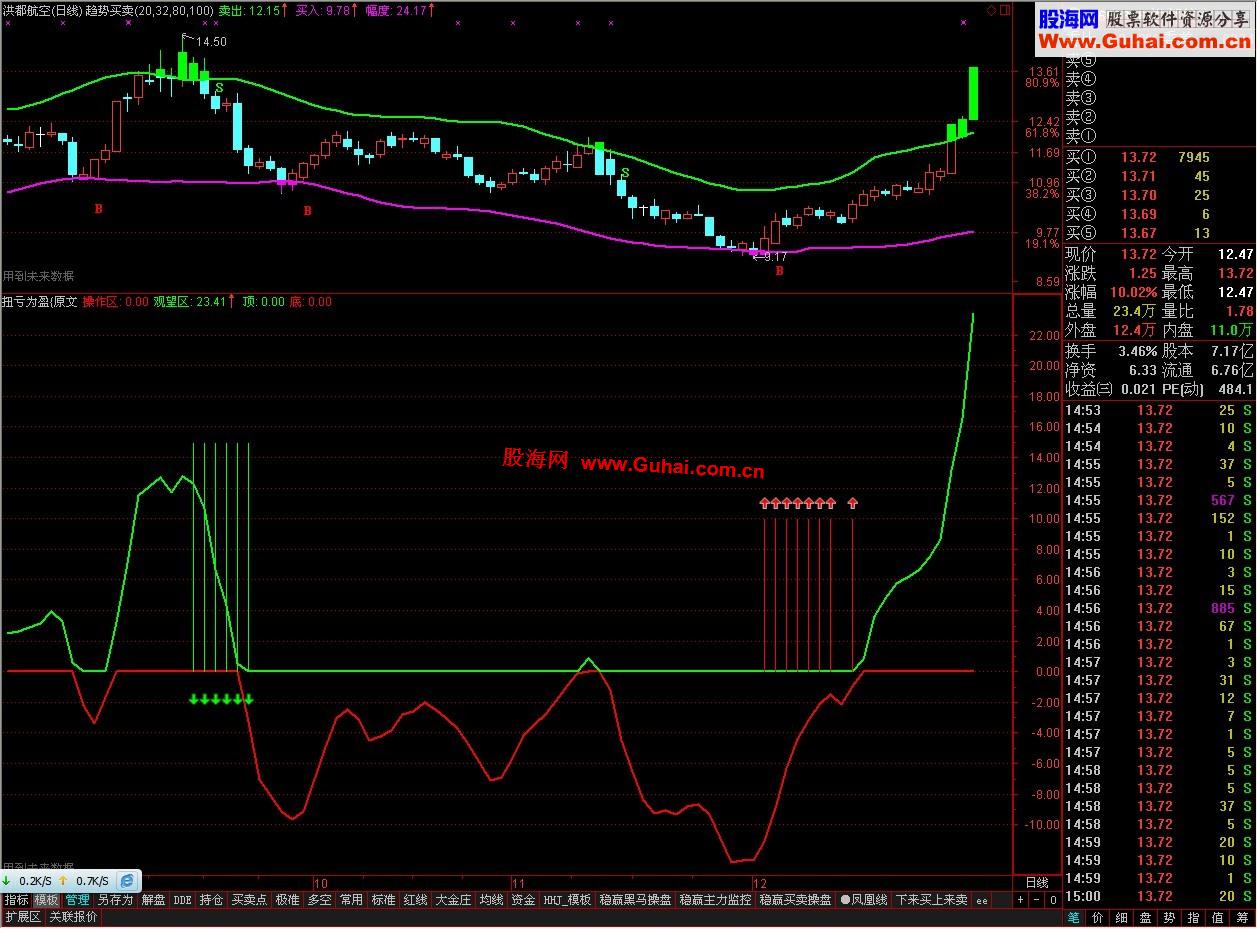The height and width of the screenshot is (929, 1257).
Task: Click the 买③ price 13.70
Action: point(1139,195)
